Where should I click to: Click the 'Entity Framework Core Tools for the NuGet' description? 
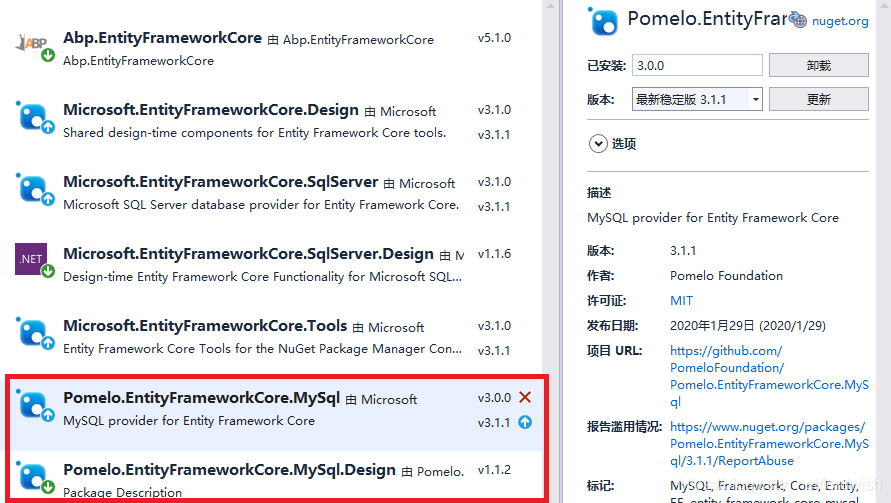click(263, 349)
